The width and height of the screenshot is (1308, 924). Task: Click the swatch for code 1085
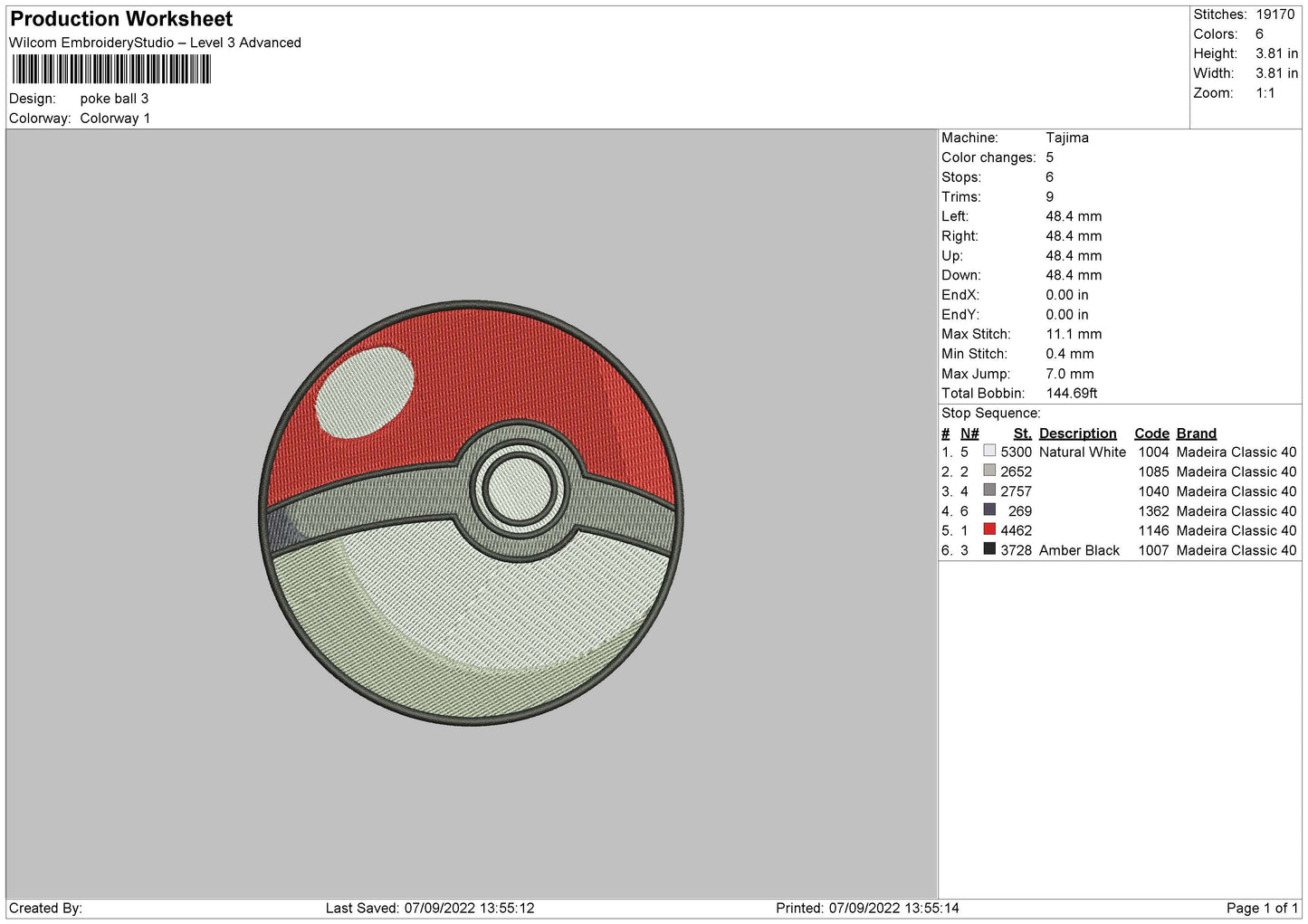tap(989, 471)
